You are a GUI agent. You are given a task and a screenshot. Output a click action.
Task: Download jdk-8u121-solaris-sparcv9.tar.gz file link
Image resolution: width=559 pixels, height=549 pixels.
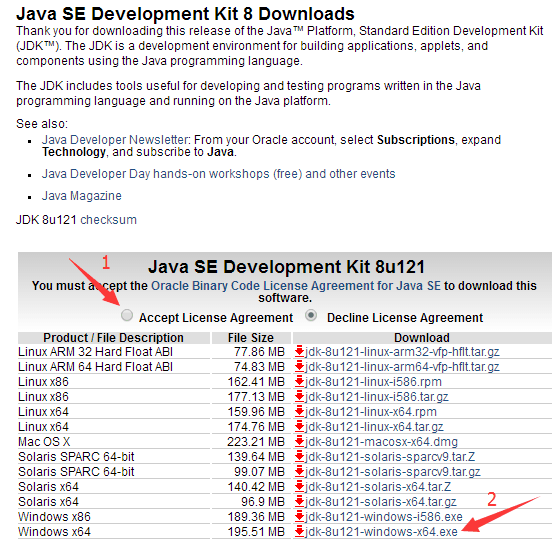click(x=393, y=472)
